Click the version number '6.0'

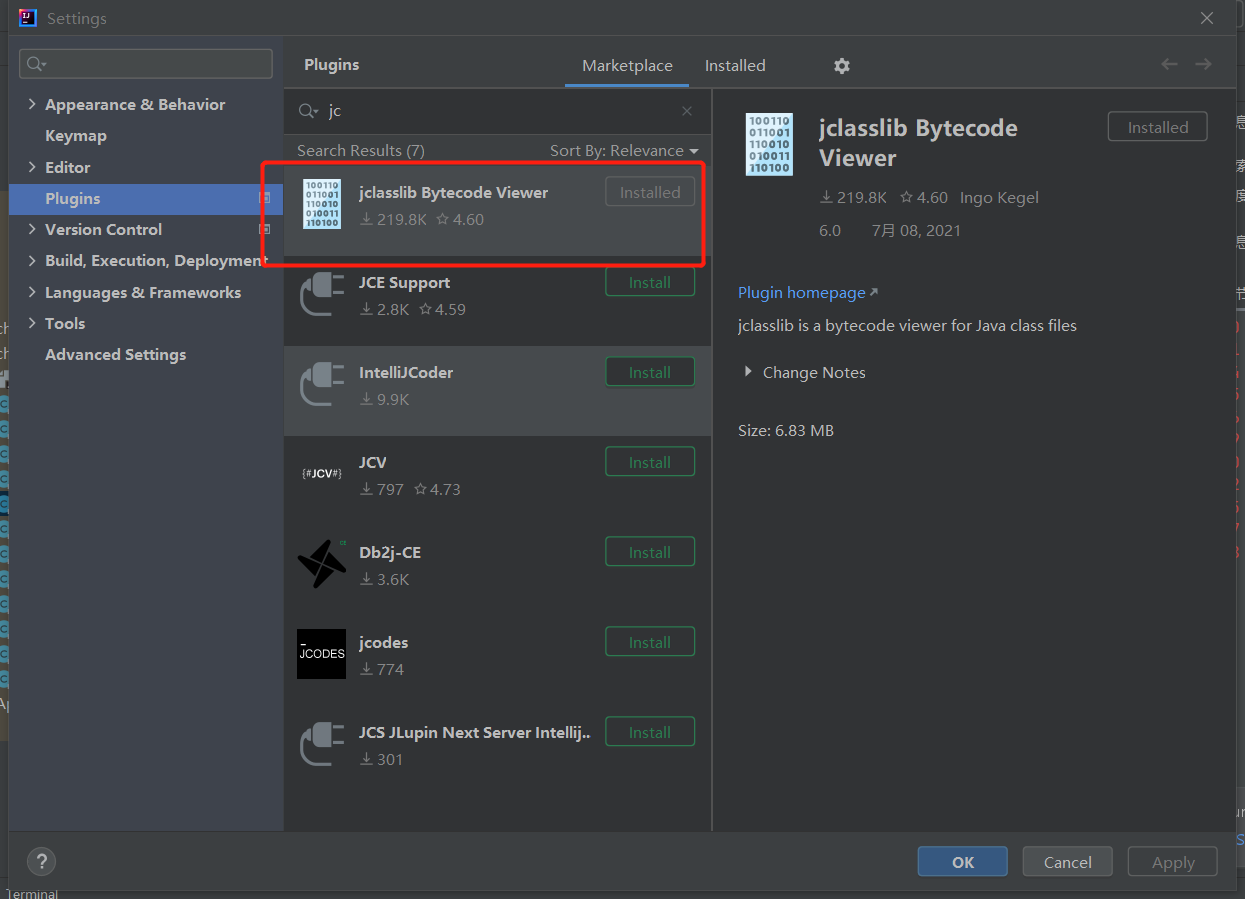pyautogui.click(x=830, y=231)
